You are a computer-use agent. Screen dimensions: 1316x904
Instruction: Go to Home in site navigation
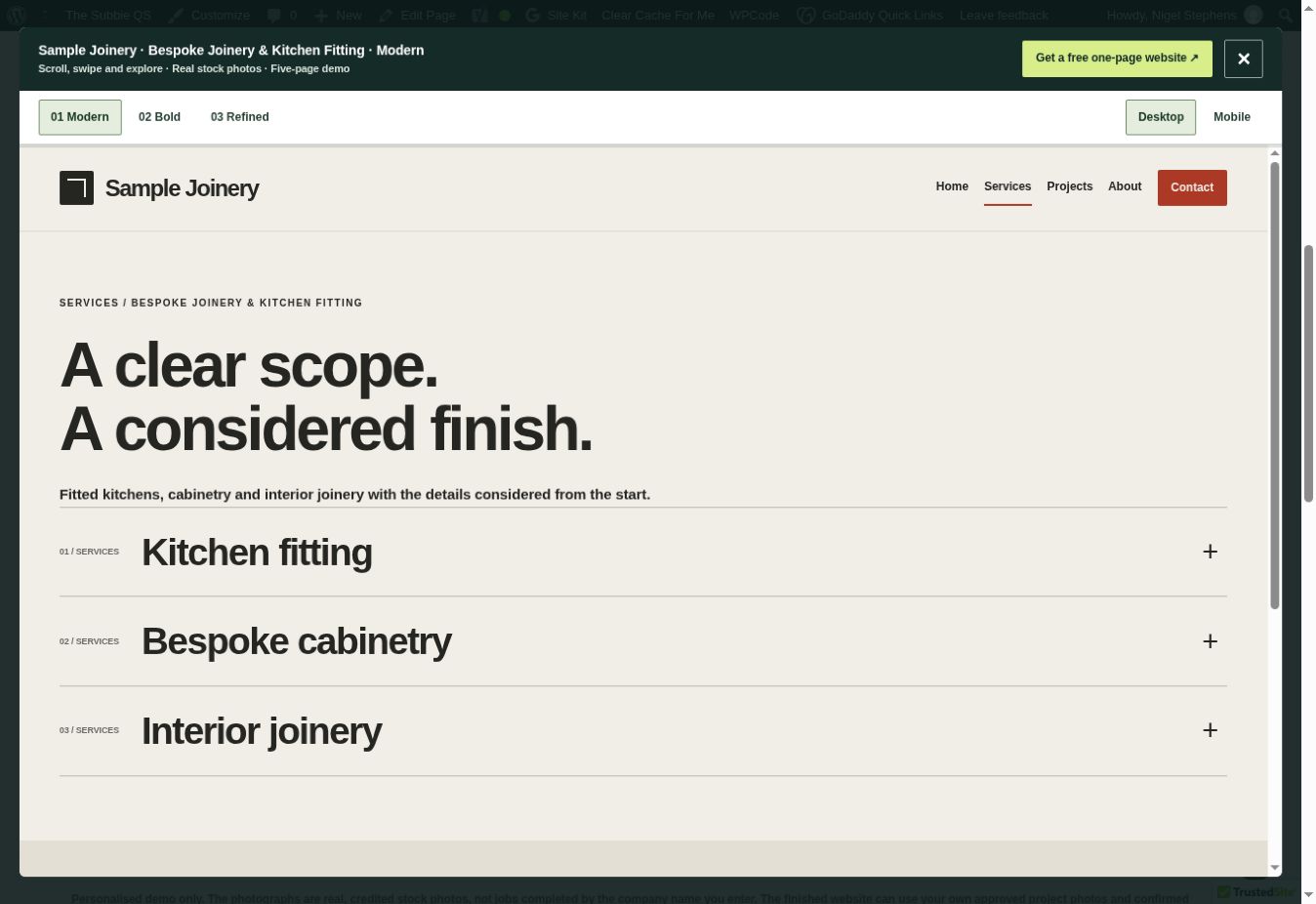[952, 186]
